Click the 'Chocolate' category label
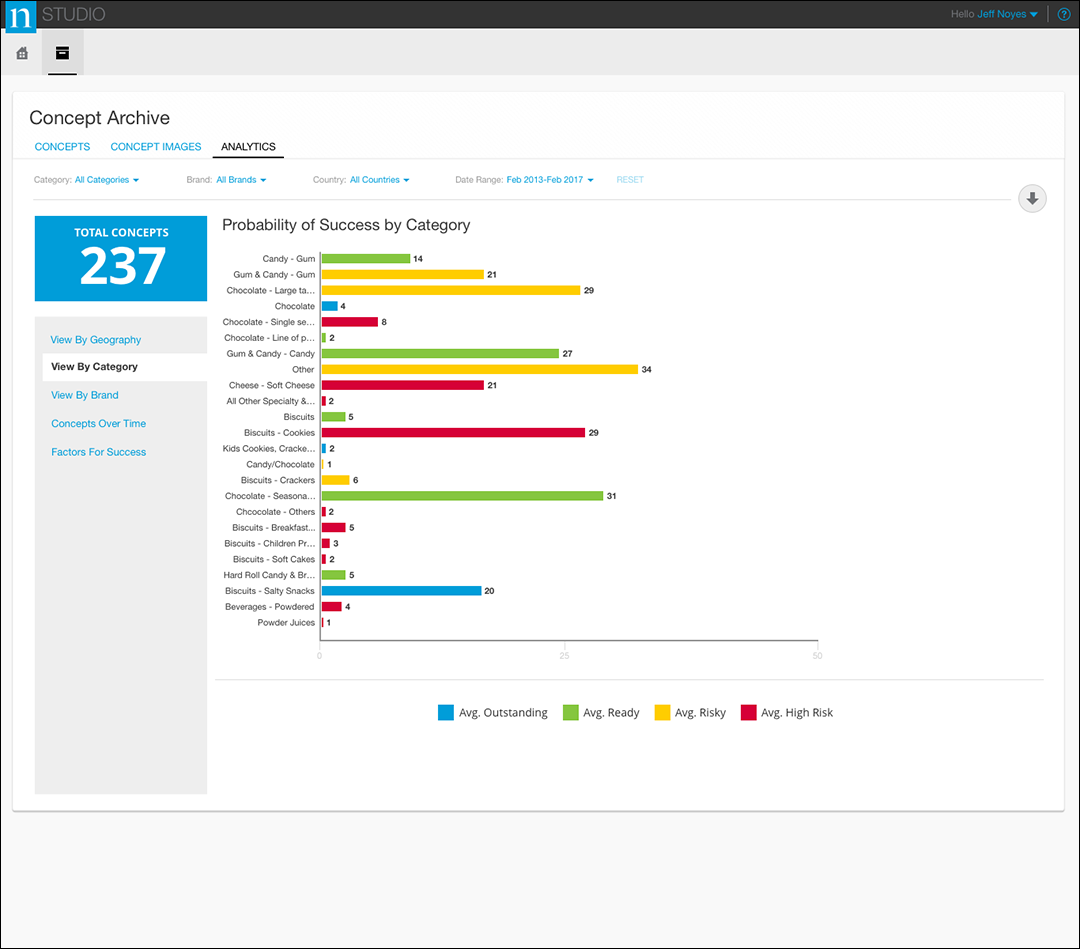Image resolution: width=1080 pixels, height=949 pixels. tap(295, 306)
